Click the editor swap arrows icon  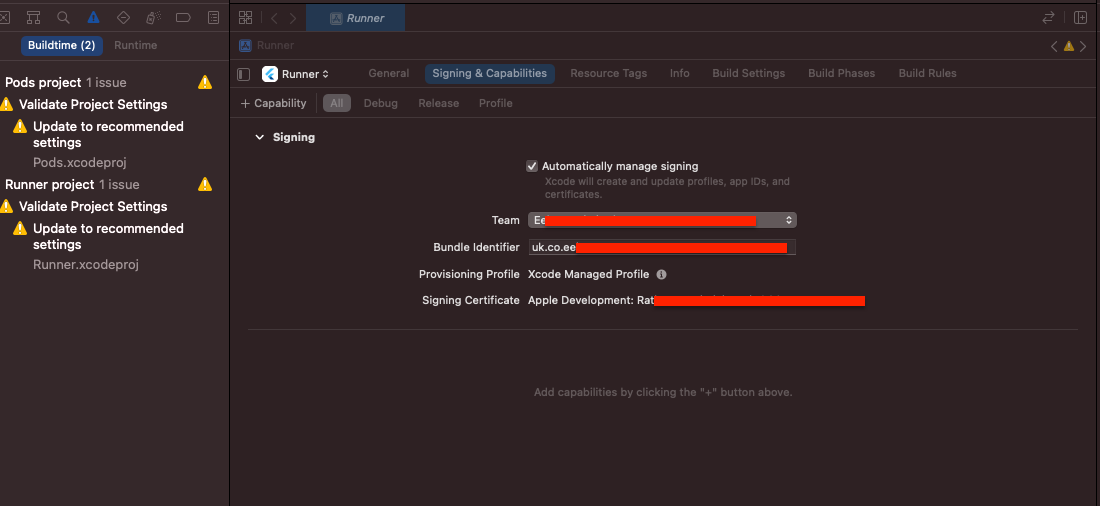tap(1049, 18)
